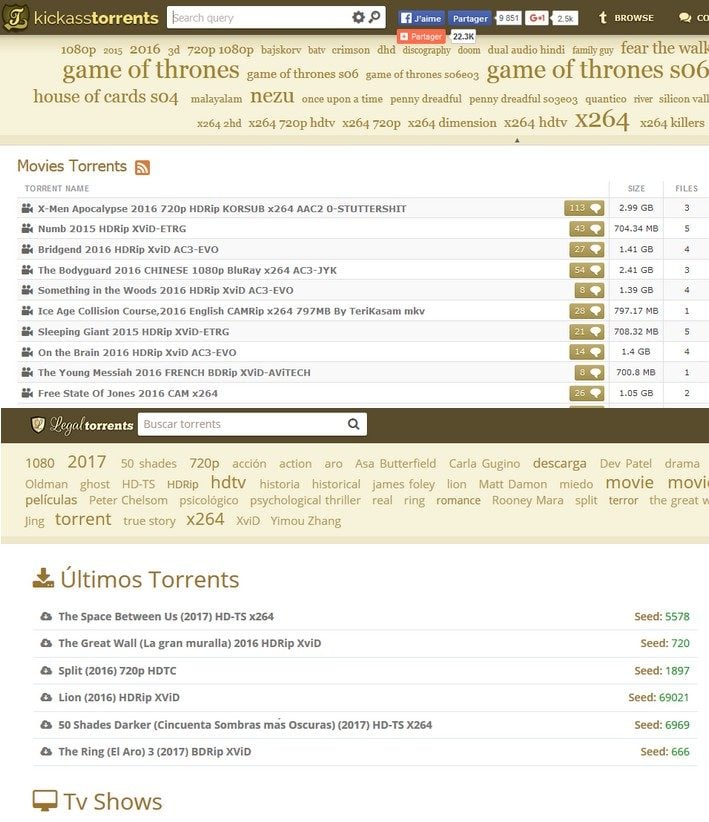The height and width of the screenshot is (822, 709).
Task: Open the 'películas' tag link
Action: pyautogui.click(x=51, y=500)
